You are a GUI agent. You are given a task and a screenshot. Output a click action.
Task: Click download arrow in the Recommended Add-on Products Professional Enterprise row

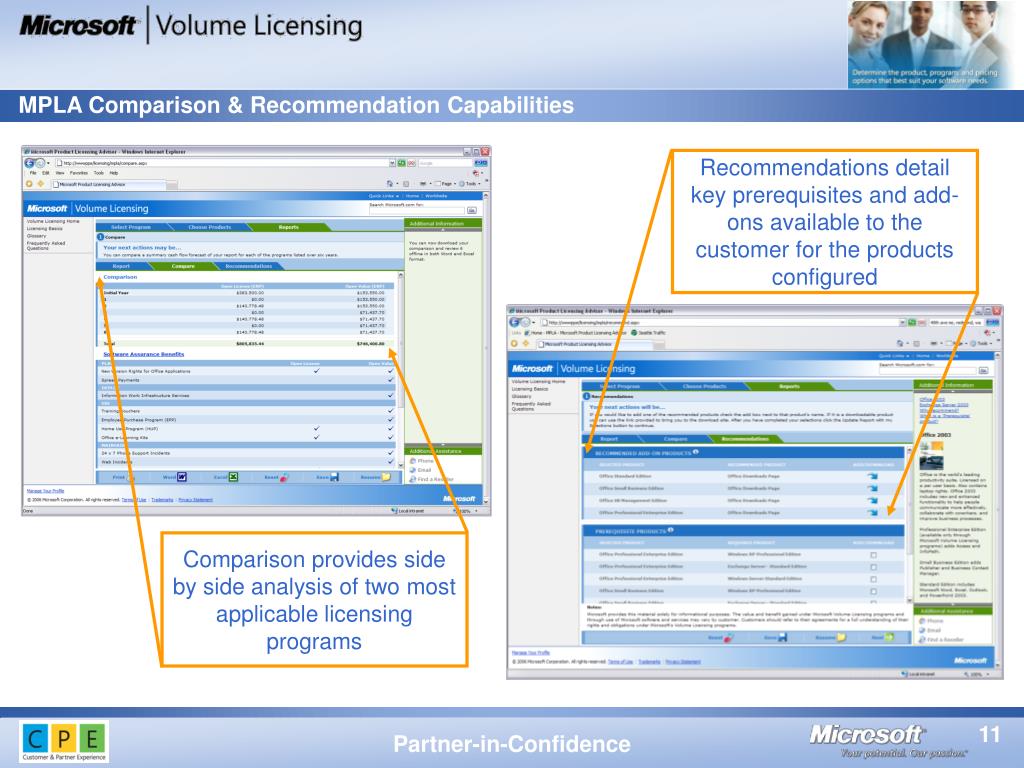point(872,513)
